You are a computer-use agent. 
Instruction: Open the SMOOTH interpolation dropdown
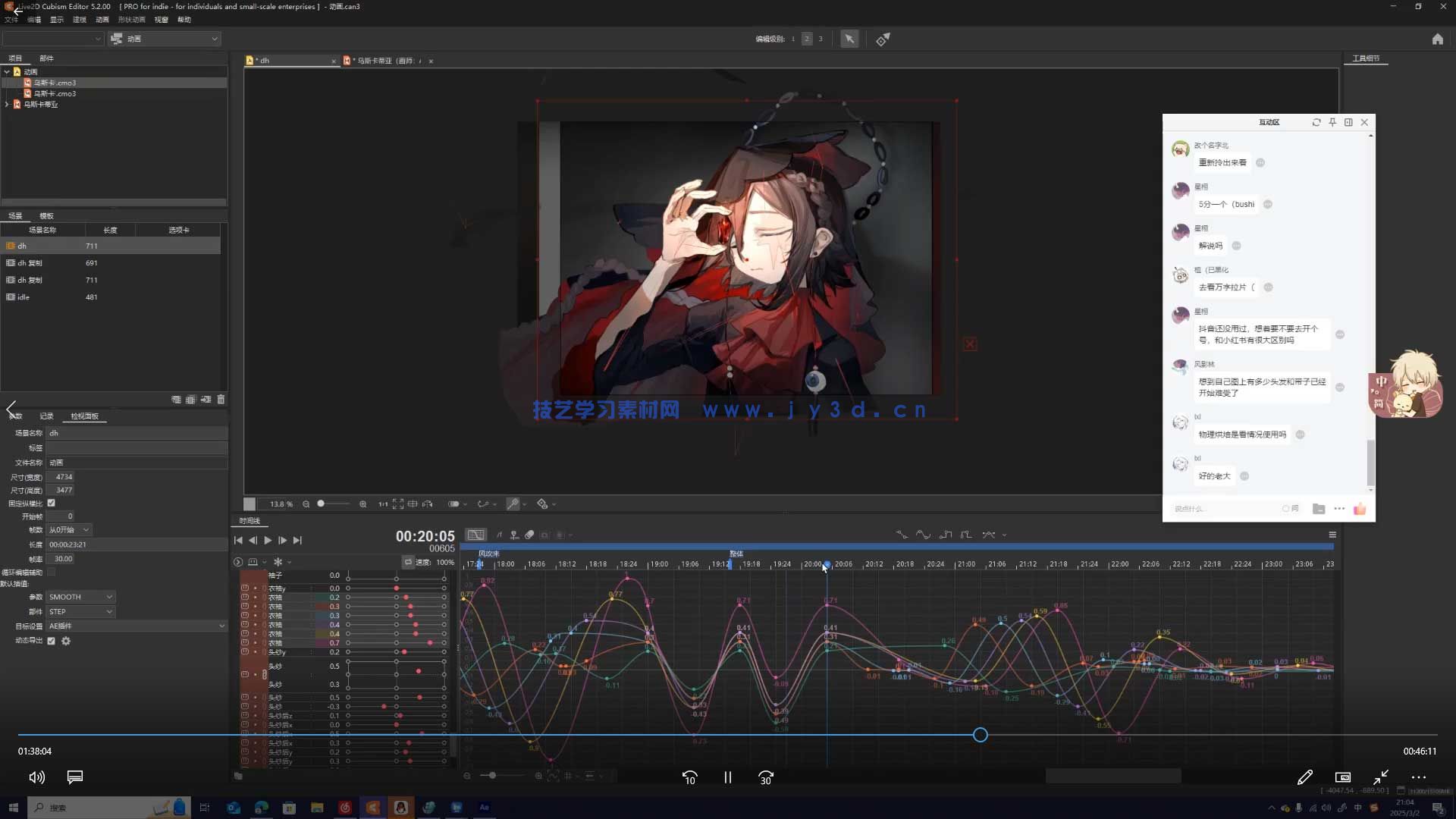pos(80,597)
